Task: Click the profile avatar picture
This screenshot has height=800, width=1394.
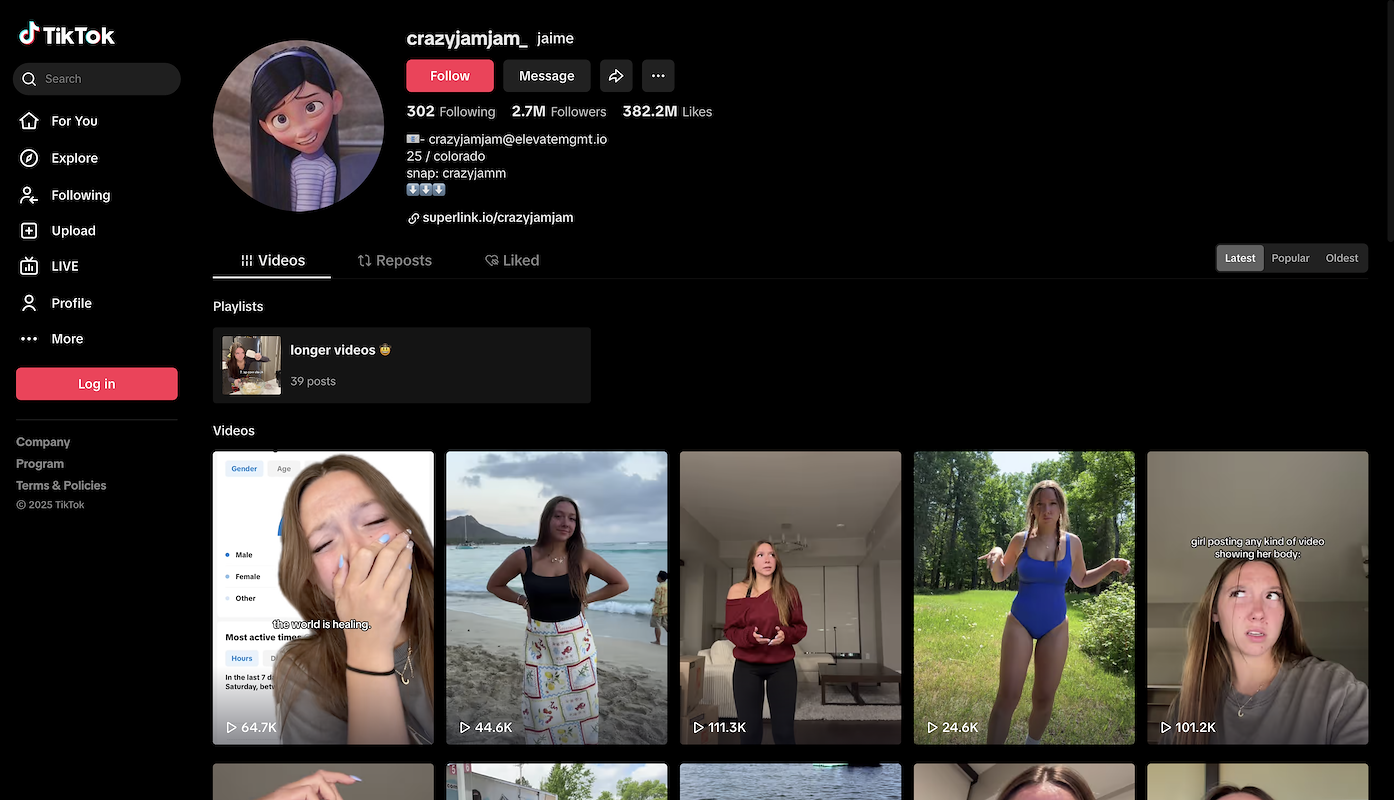Action: pos(298,126)
